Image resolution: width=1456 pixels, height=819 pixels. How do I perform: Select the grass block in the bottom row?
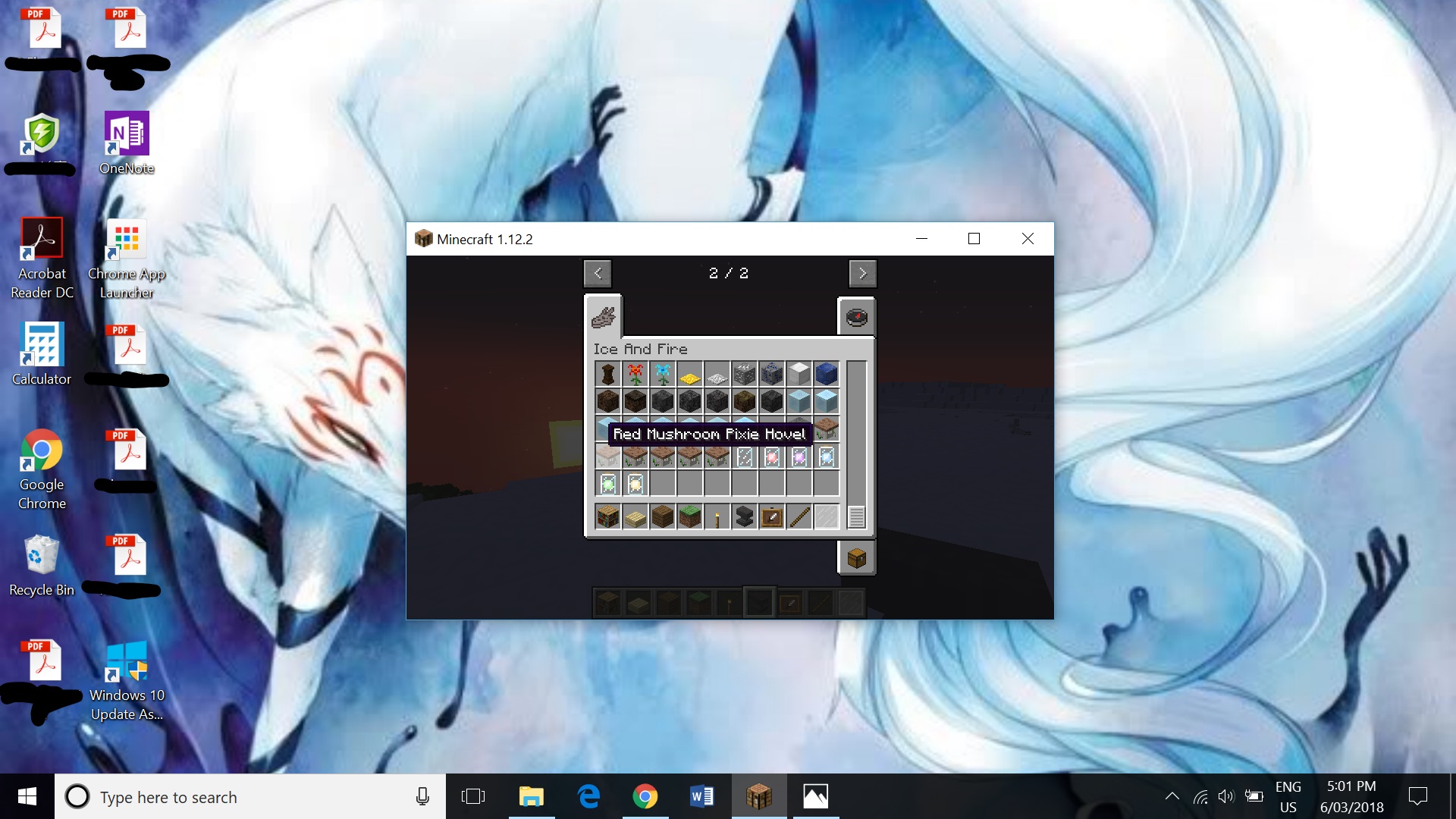[690, 517]
